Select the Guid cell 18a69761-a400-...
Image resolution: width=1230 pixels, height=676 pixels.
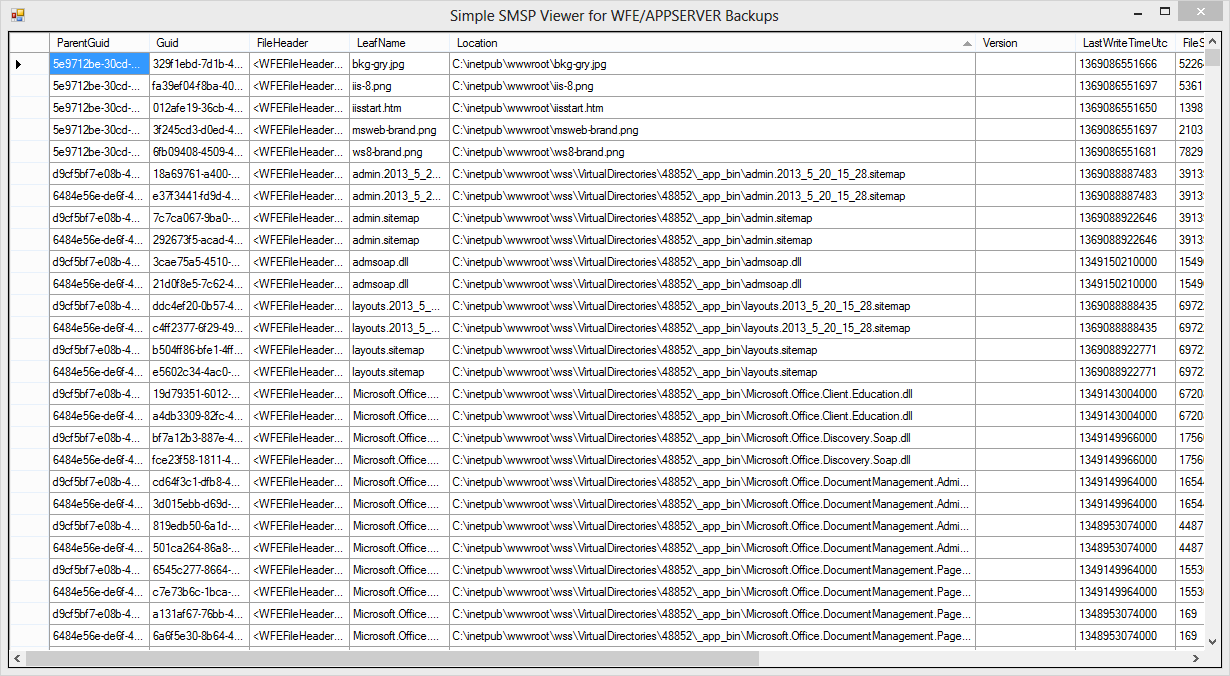tap(199, 174)
